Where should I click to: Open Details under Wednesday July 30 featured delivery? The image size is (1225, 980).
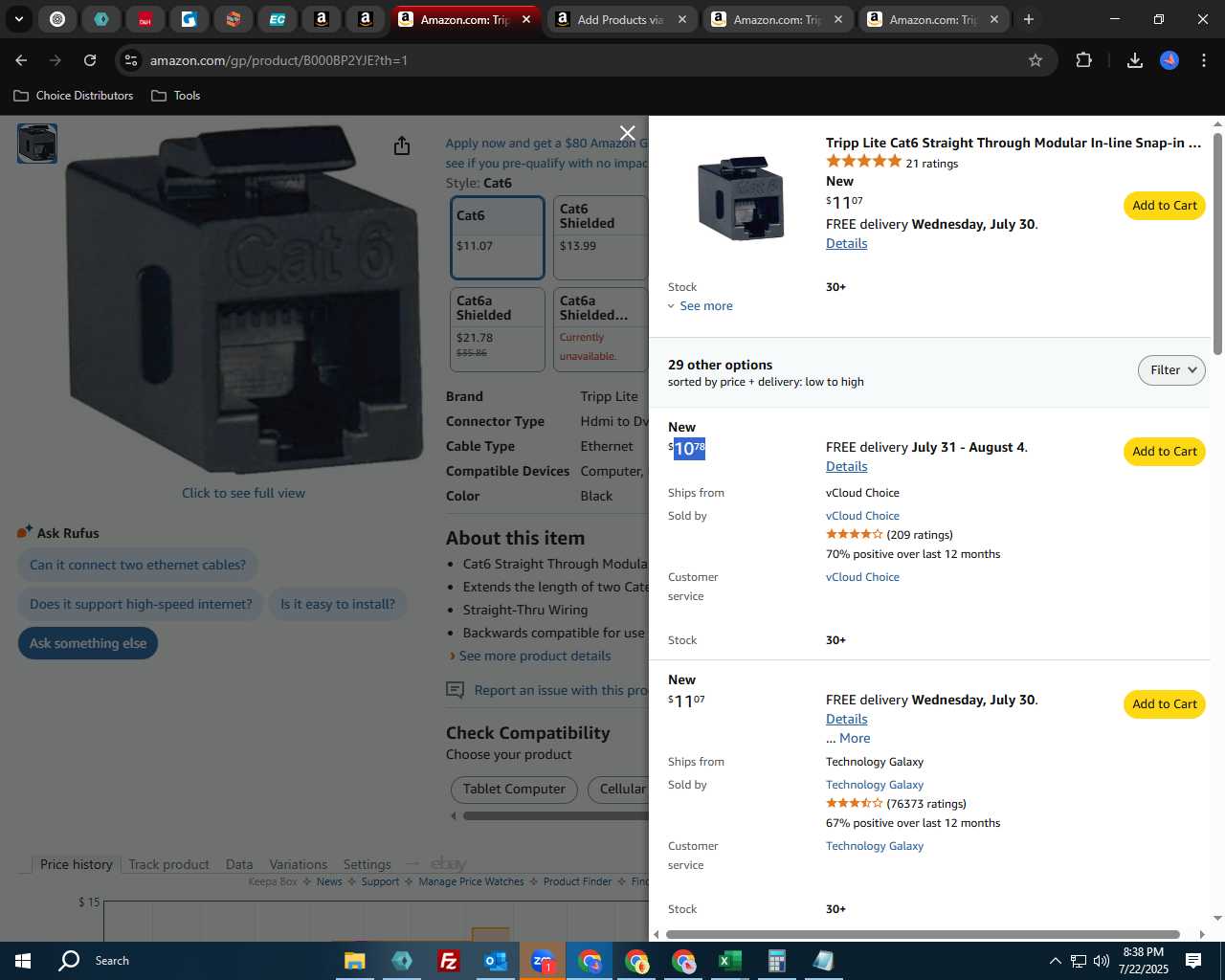tap(846, 243)
